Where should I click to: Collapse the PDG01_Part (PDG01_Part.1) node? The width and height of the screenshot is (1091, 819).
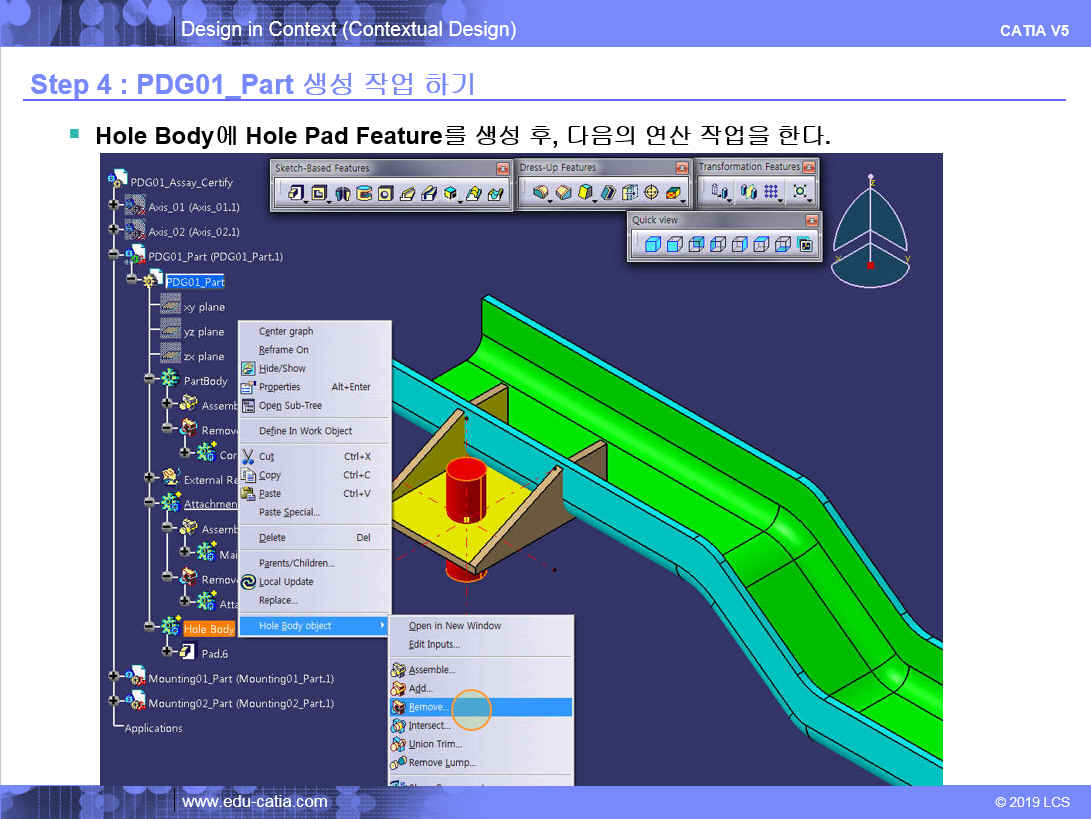(114, 256)
